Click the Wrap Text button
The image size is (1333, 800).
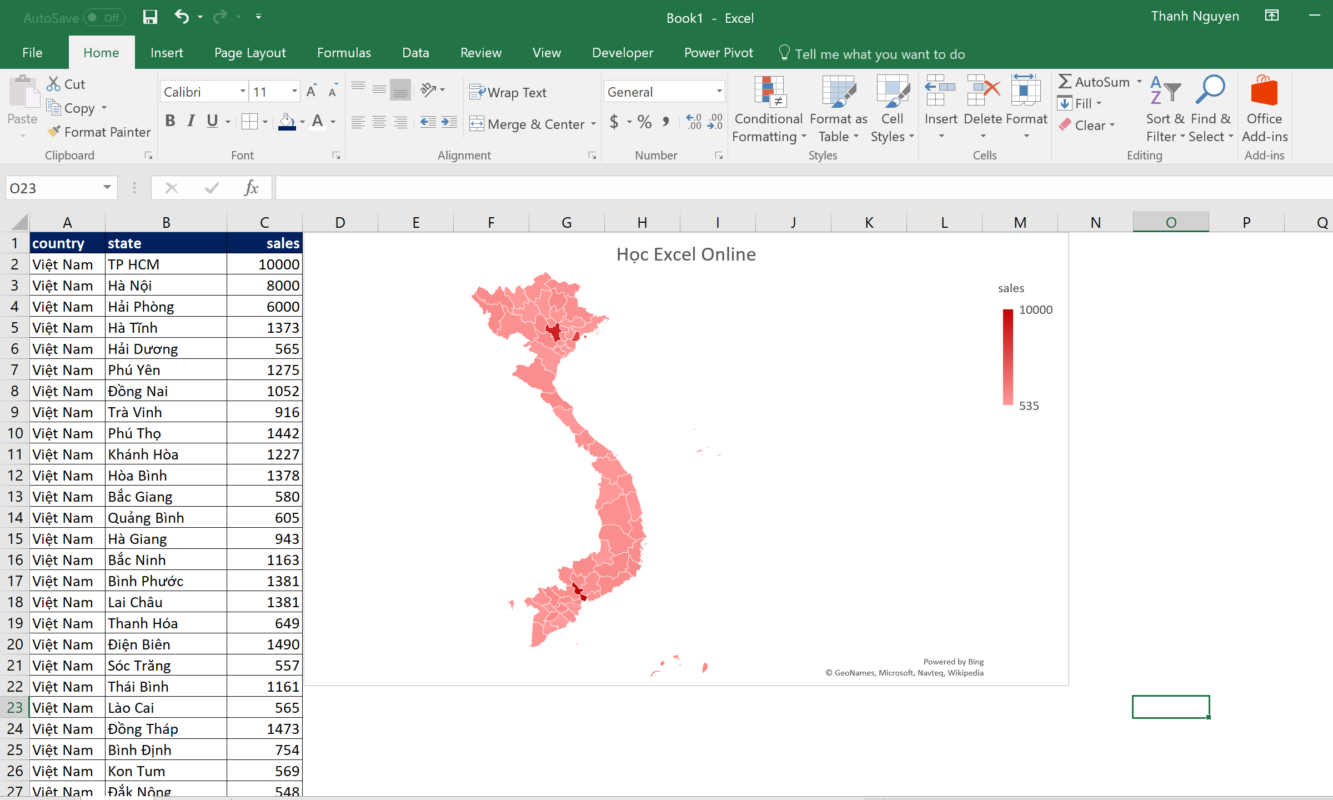[x=508, y=92]
